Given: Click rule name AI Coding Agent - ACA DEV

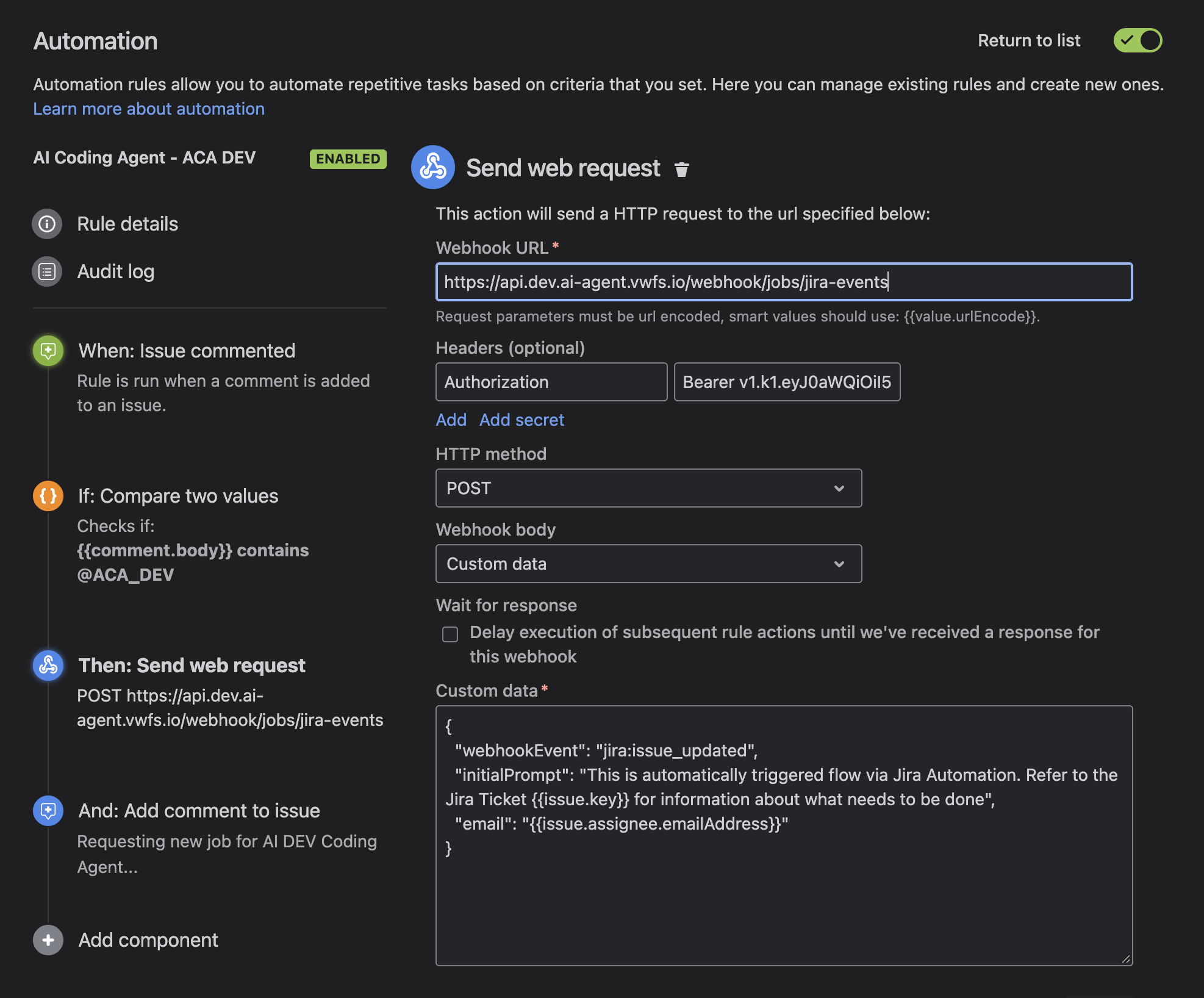Looking at the screenshot, I should coord(145,157).
